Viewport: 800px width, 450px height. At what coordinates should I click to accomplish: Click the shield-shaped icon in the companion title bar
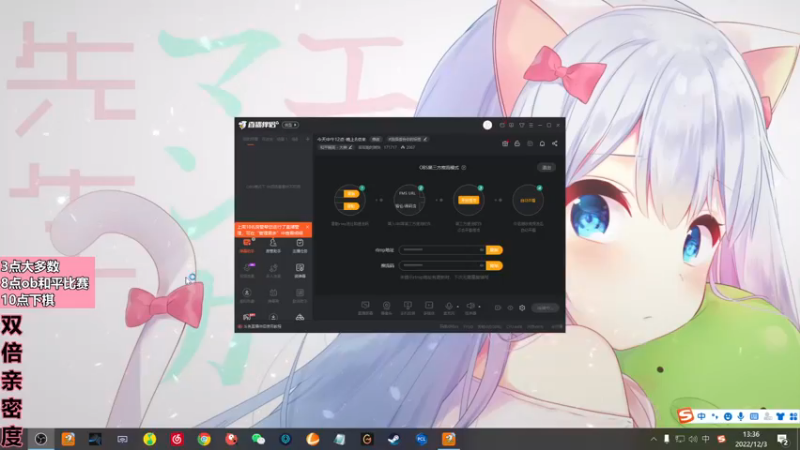tap(521, 125)
